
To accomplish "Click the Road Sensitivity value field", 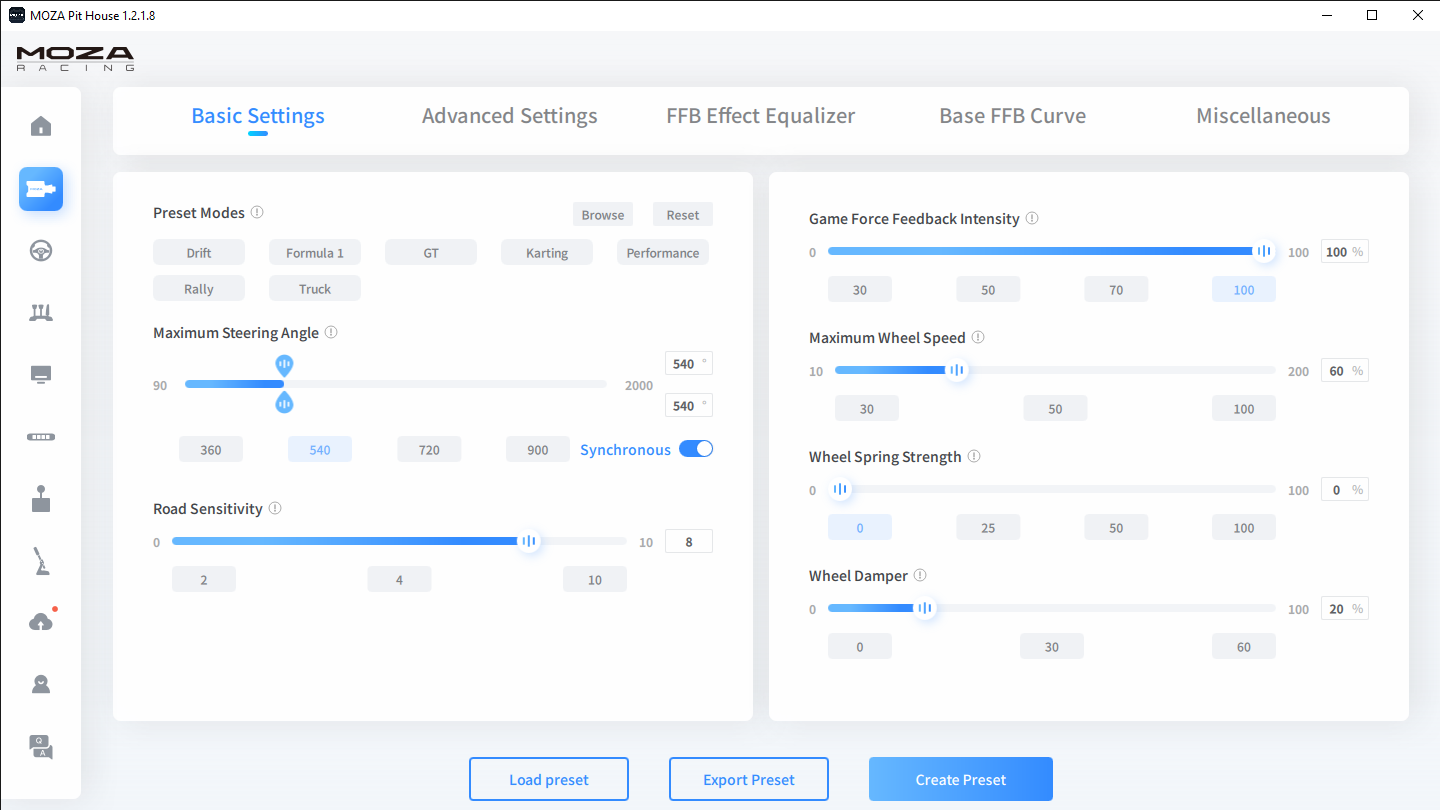I will (689, 541).
